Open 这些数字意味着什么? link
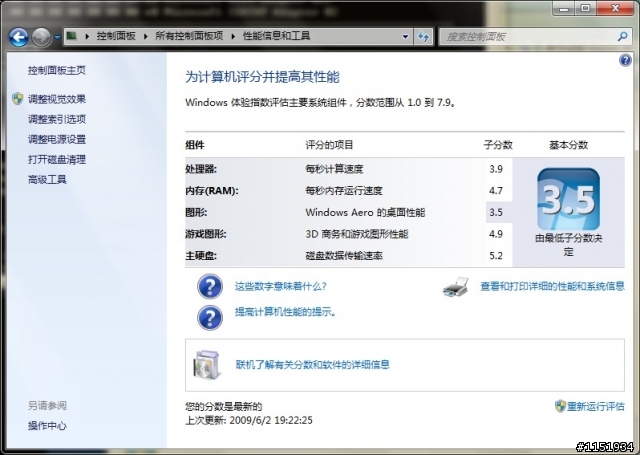 280,286
